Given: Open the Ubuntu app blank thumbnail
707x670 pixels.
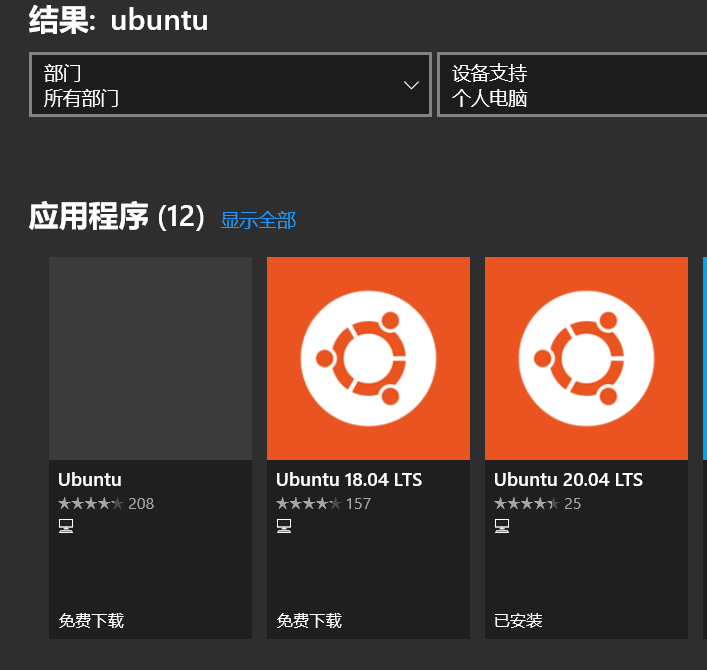Looking at the screenshot, I should tap(150, 358).
